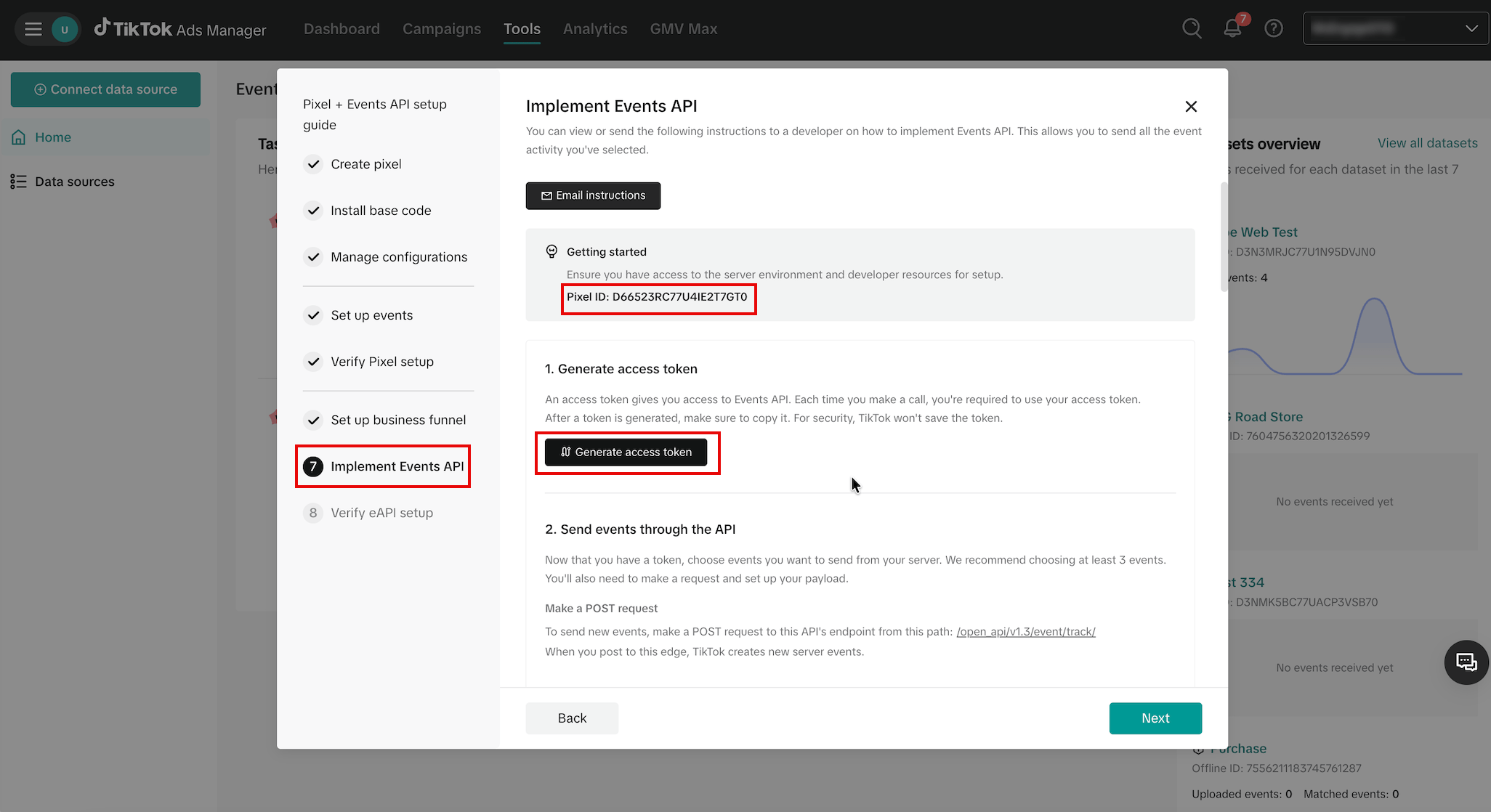This screenshot has width=1491, height=812.
Task: Open View all datasets link
Action: [x=1427, y=143]
